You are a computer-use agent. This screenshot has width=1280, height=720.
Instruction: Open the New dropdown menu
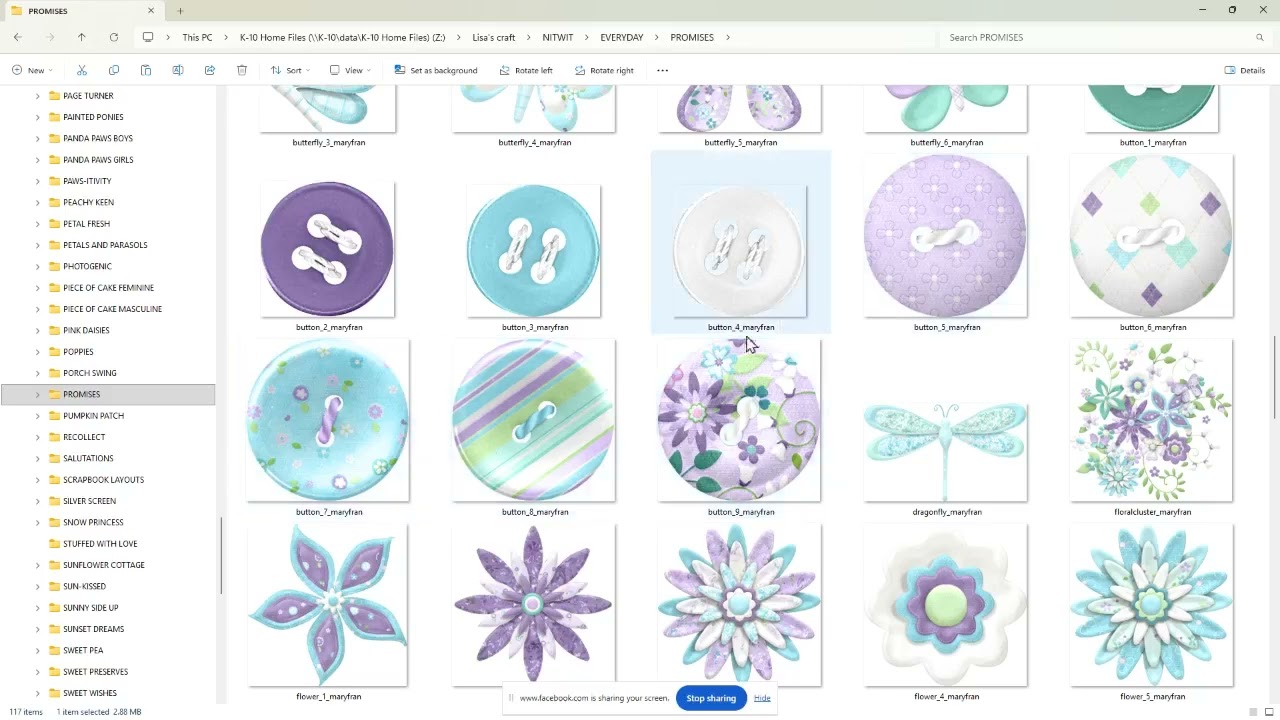[32, 70]
